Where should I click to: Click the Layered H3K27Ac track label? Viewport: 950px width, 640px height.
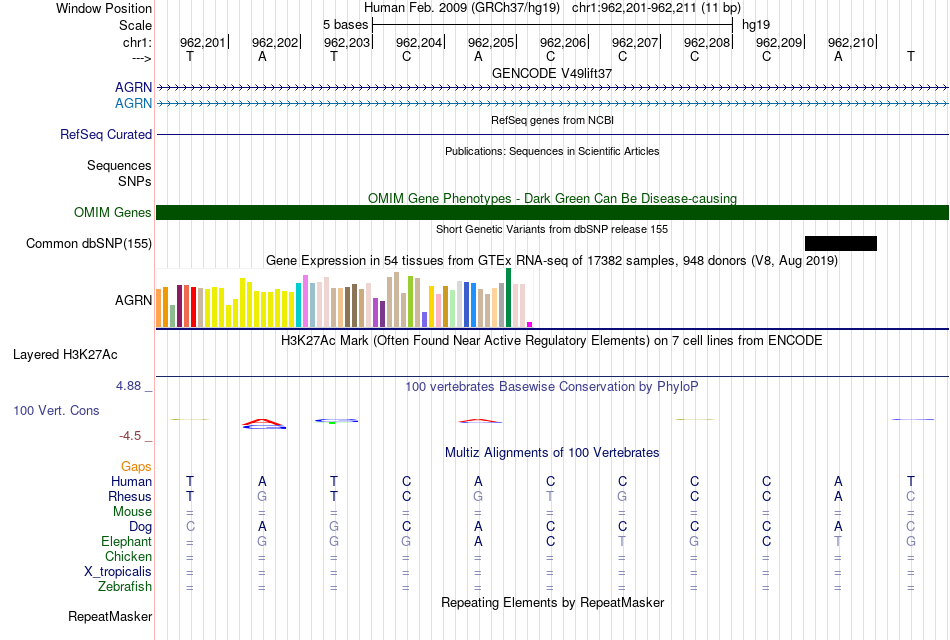[65, 355]
